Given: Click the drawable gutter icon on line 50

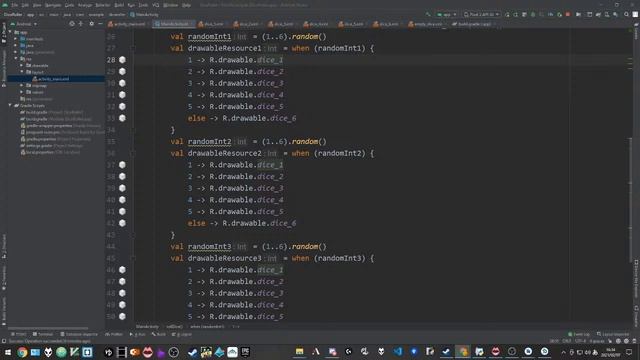Looking at the screenshot, I should pyautogui.click(x=122, y=316).
